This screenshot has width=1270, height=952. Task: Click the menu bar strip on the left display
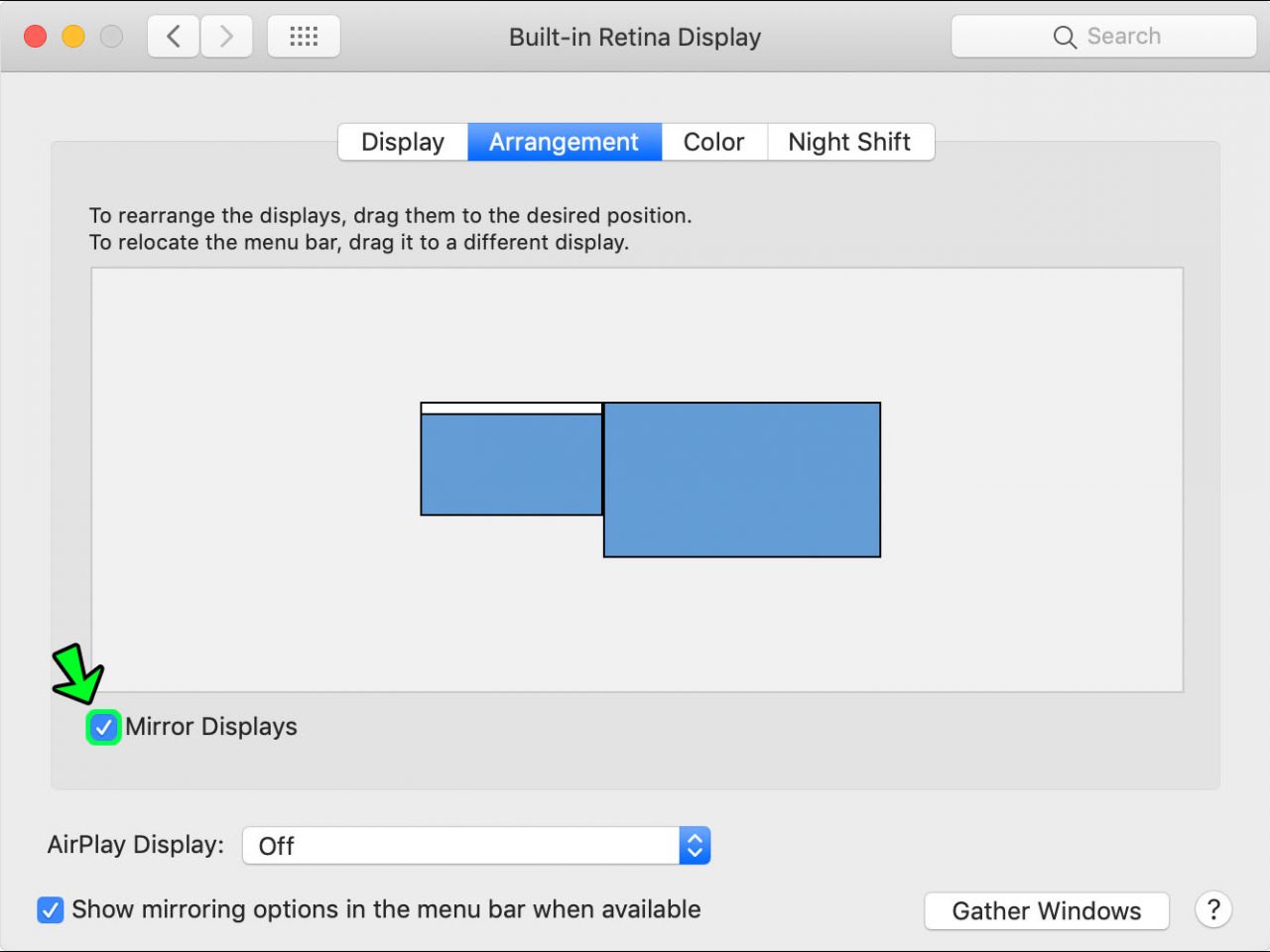click(511, 409)
